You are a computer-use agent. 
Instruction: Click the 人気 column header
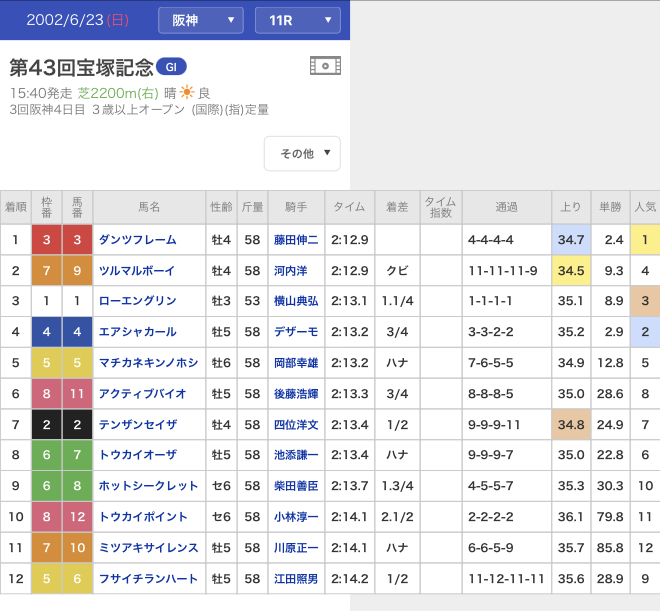point(645,207)
